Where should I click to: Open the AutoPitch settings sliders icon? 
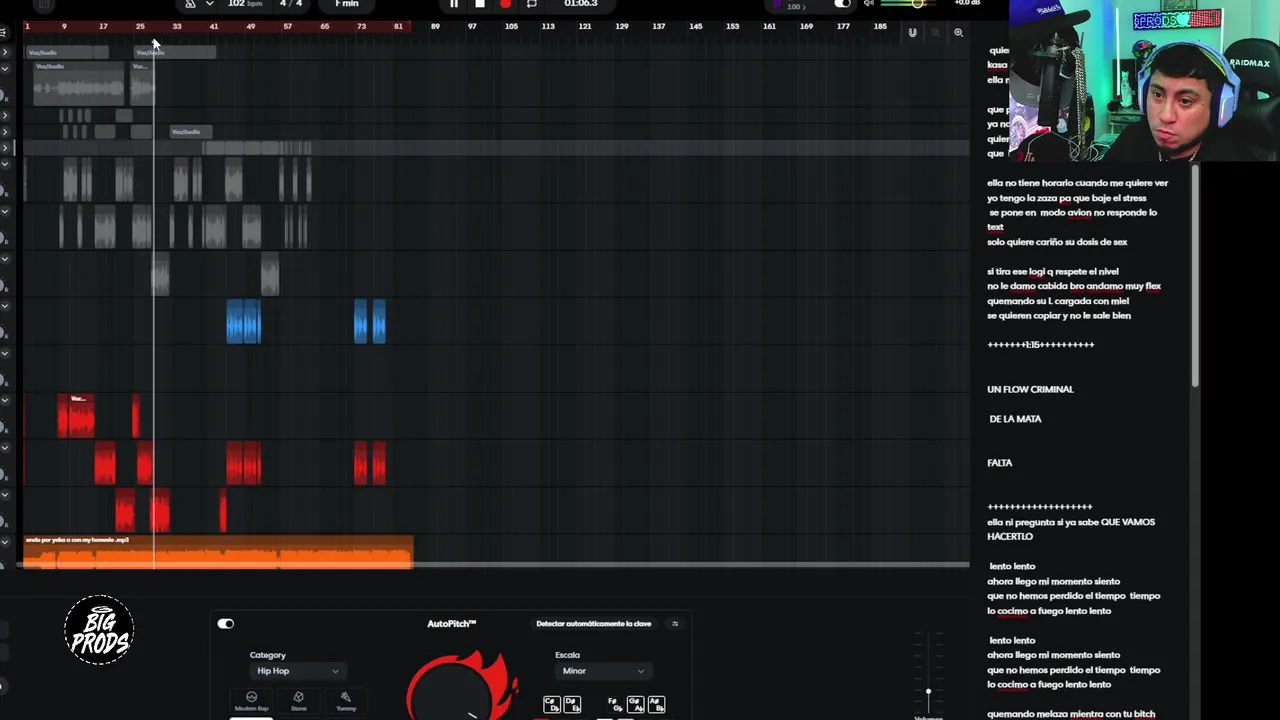click(x=675, y=624)
